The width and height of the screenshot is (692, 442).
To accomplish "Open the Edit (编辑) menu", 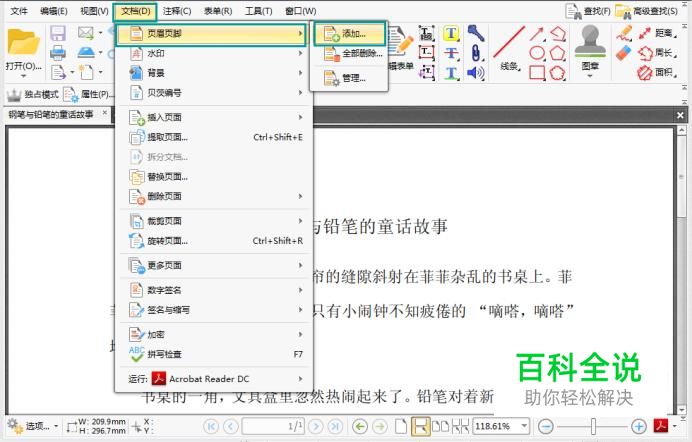I will click(x=54, y=11).
